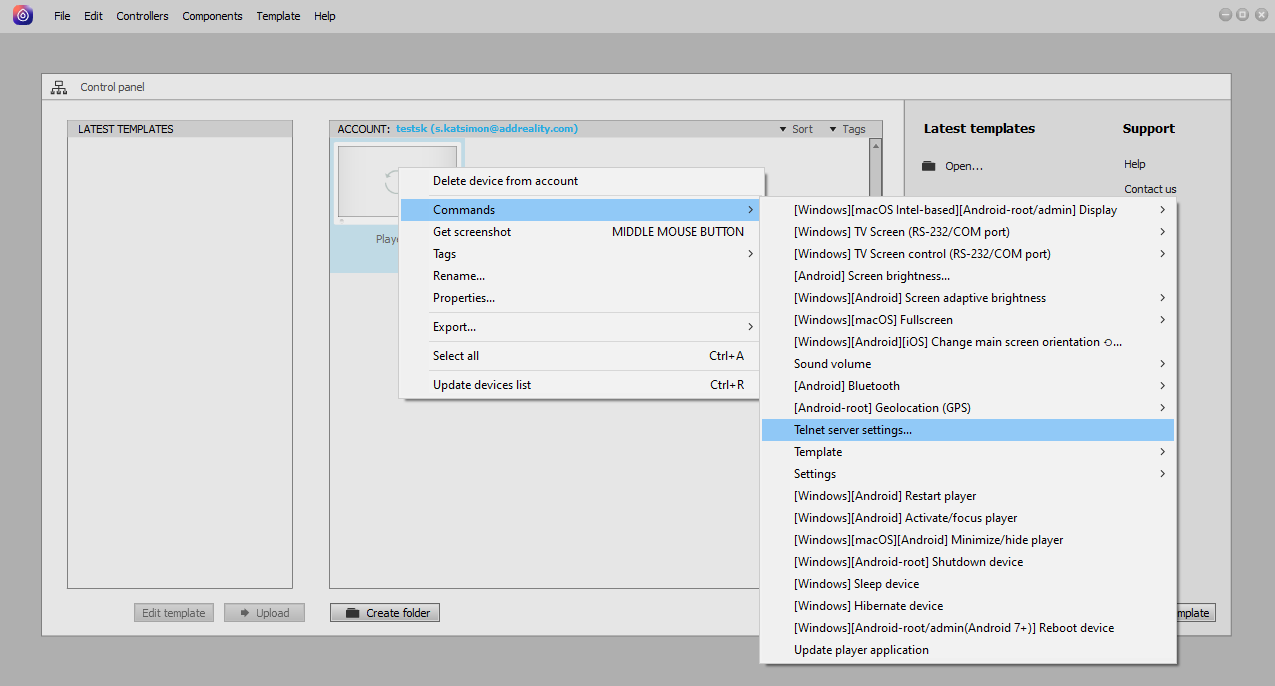Expand the Commands submenu arrow

(750, 210)
